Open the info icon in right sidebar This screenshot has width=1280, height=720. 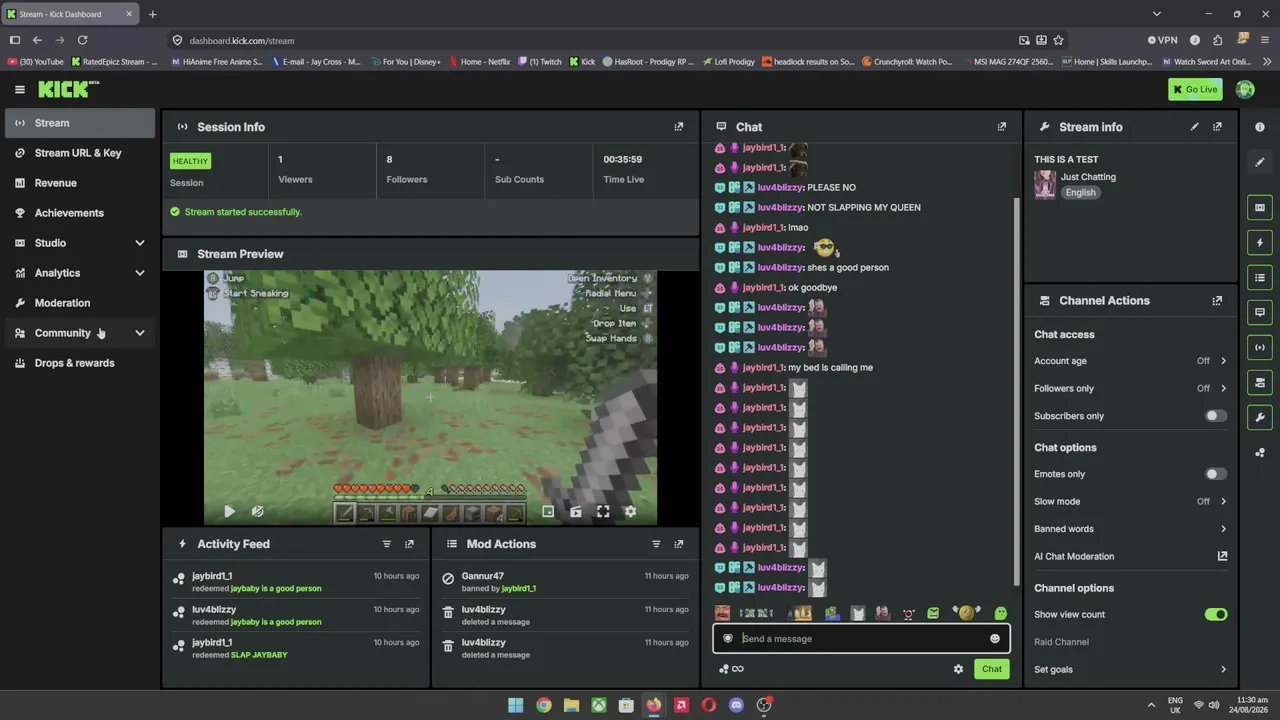(x=1260, y=127)
